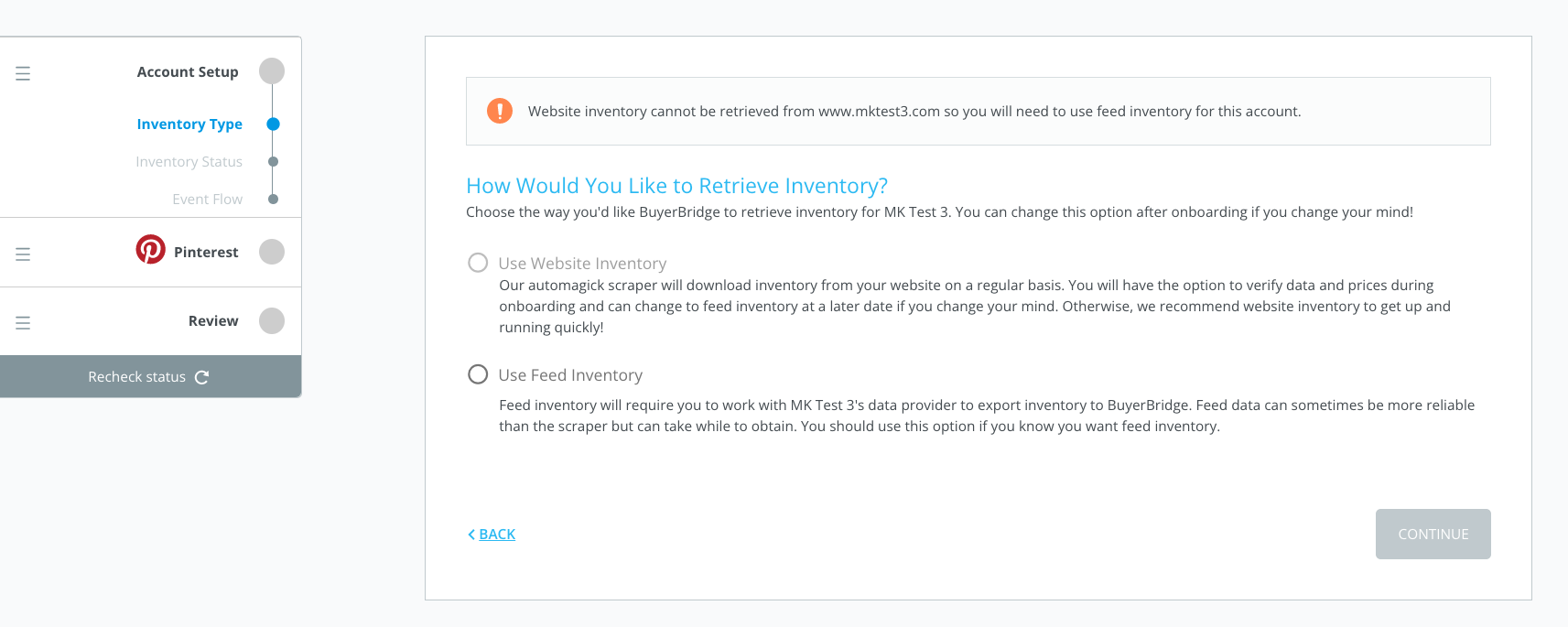Click the hamburger icon beside Pinterest

[x=23, y=254]
